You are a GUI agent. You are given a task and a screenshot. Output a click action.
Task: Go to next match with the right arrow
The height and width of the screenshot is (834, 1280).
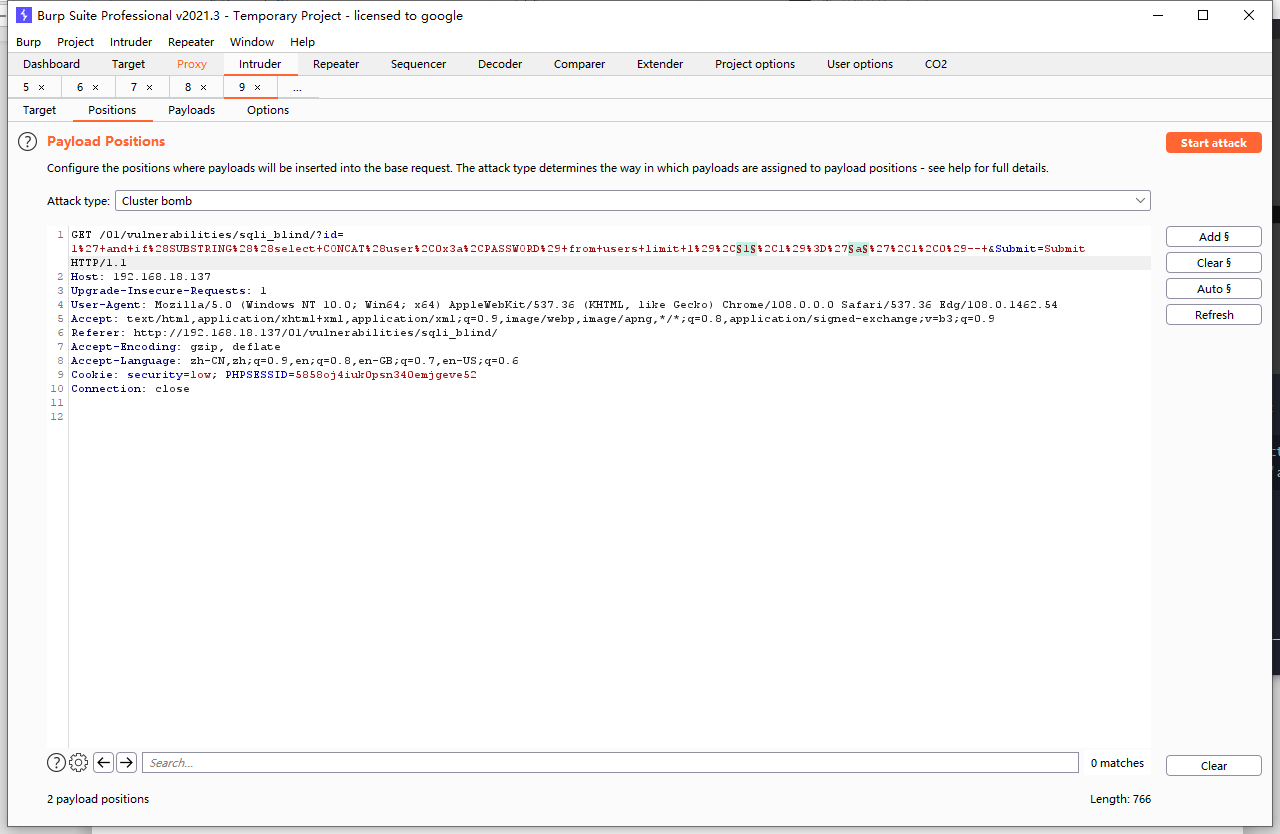pyautogui.click(x=126, y=763)
